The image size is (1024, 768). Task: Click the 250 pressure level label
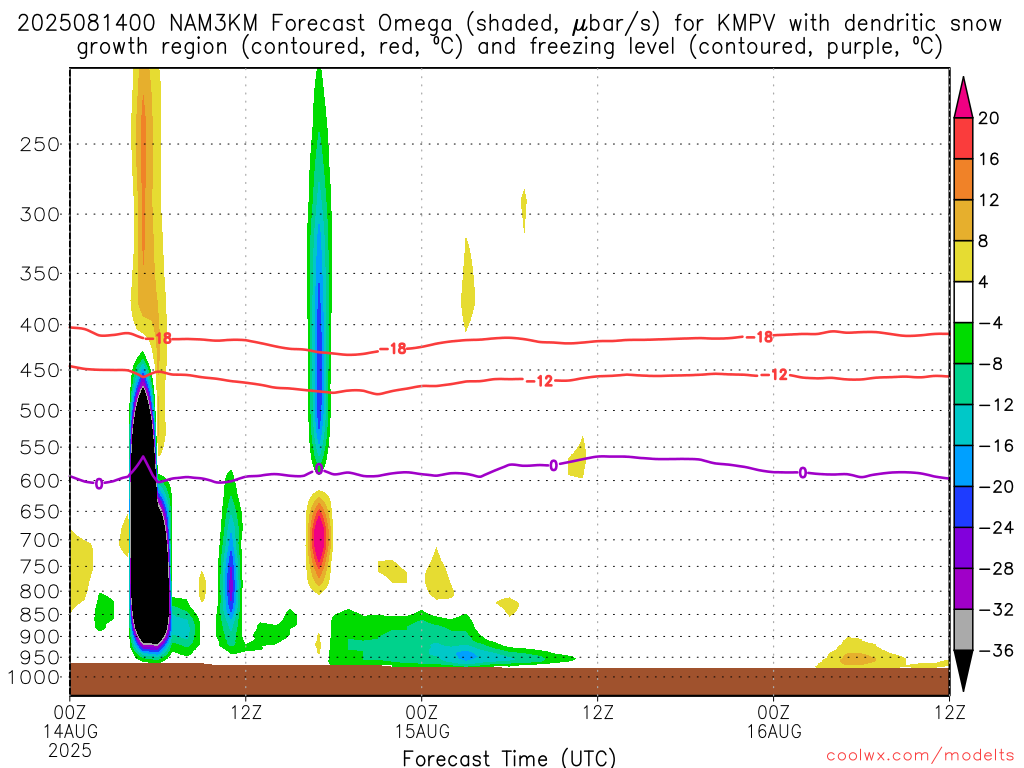coord(40,144)
